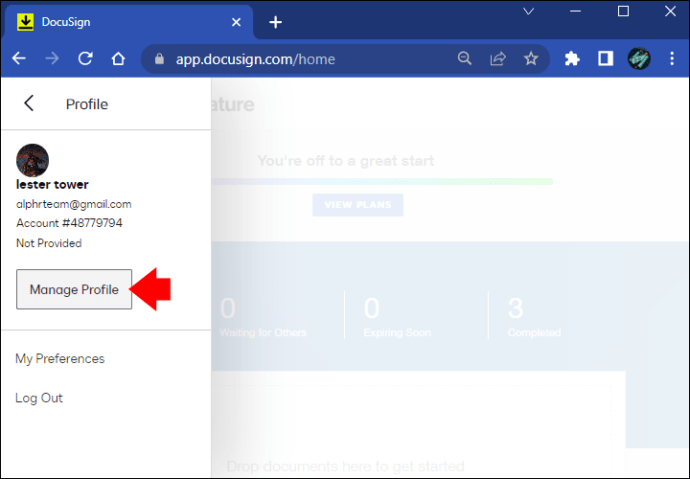Image resolution: width=690 pixels, height=479 pixels.
Task: Click the account setup progress bar
Action: [x=382, y=181]
